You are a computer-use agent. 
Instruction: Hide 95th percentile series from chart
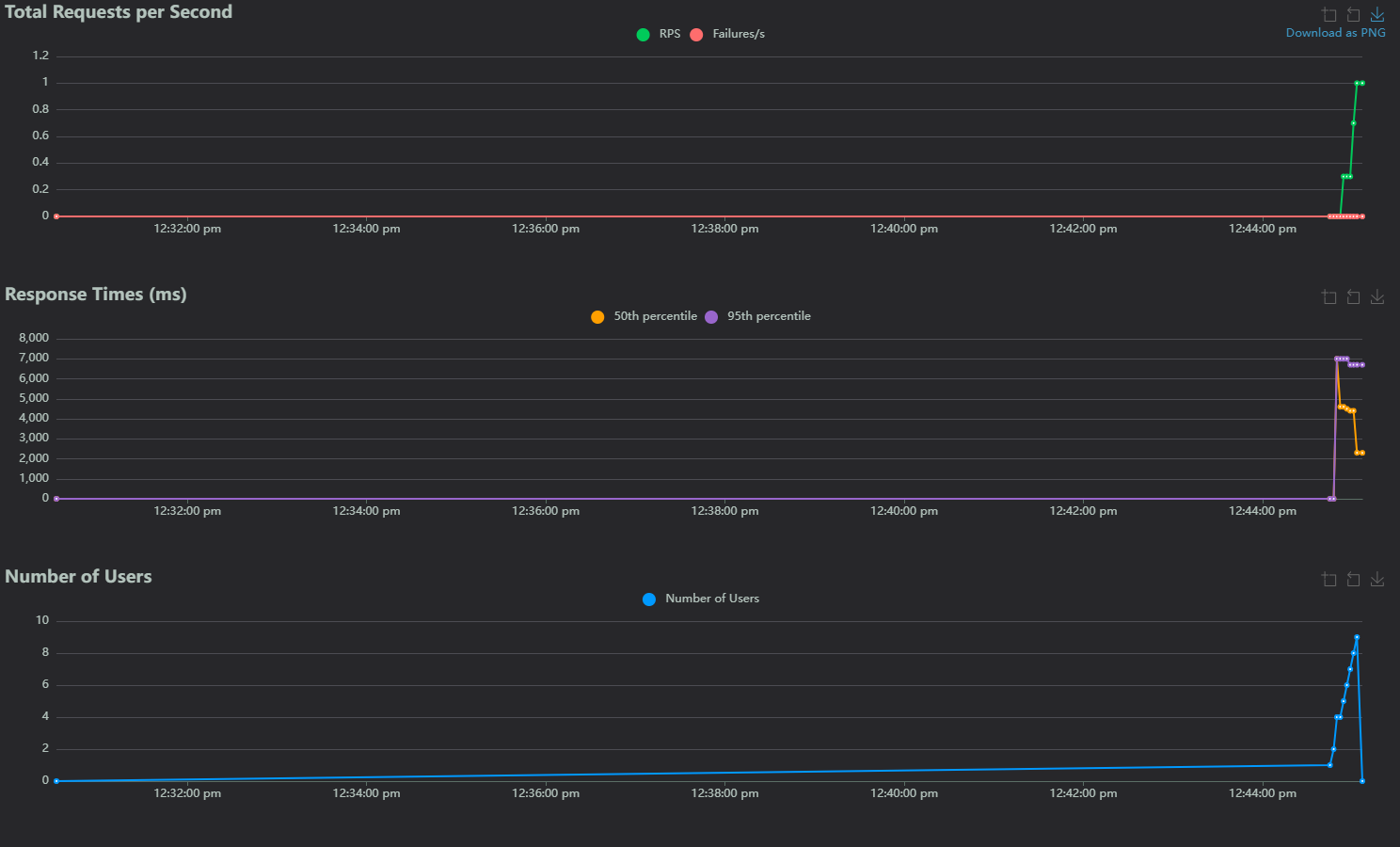pos(757,316)
